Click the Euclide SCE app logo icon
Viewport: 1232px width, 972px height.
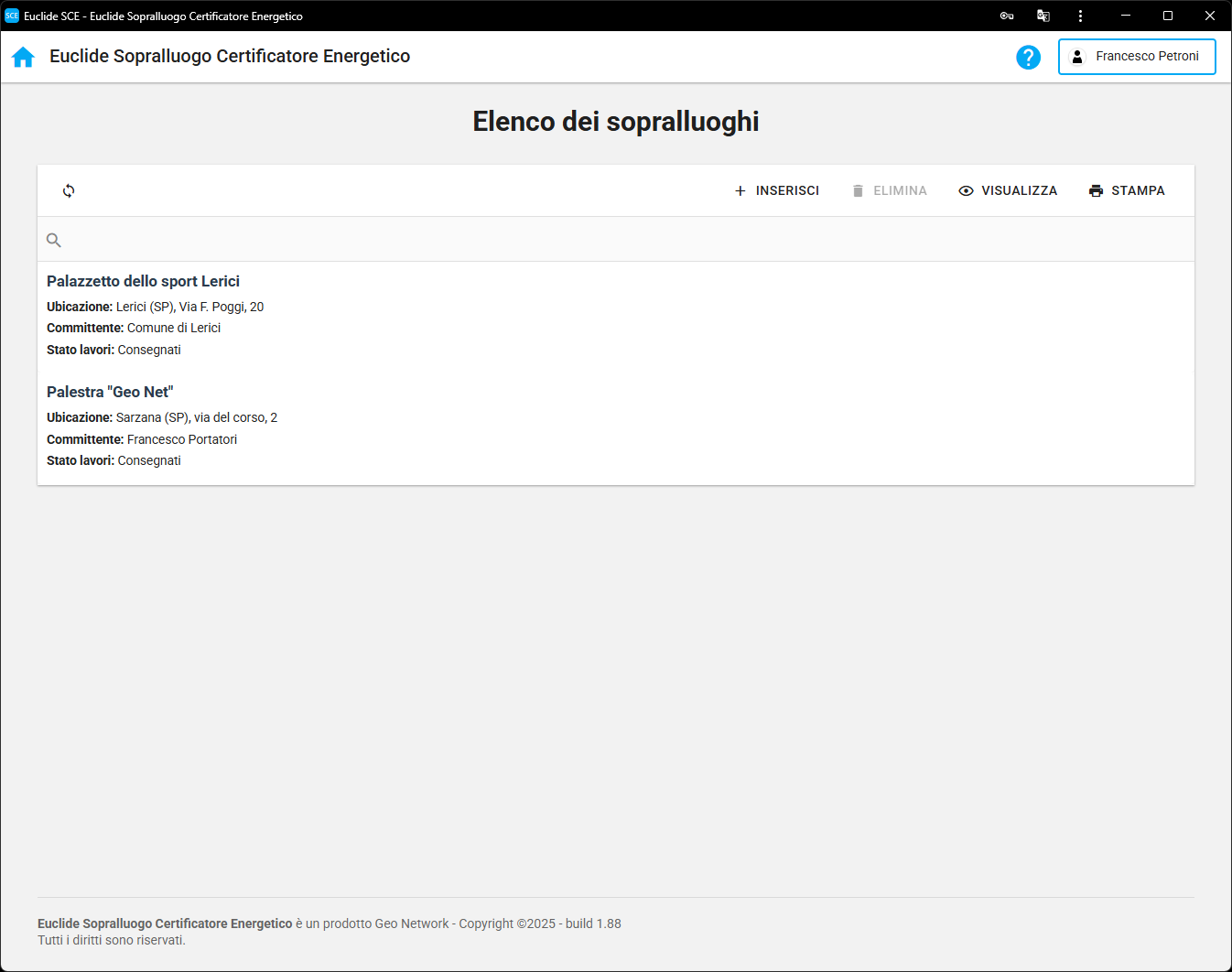point(12,16)
